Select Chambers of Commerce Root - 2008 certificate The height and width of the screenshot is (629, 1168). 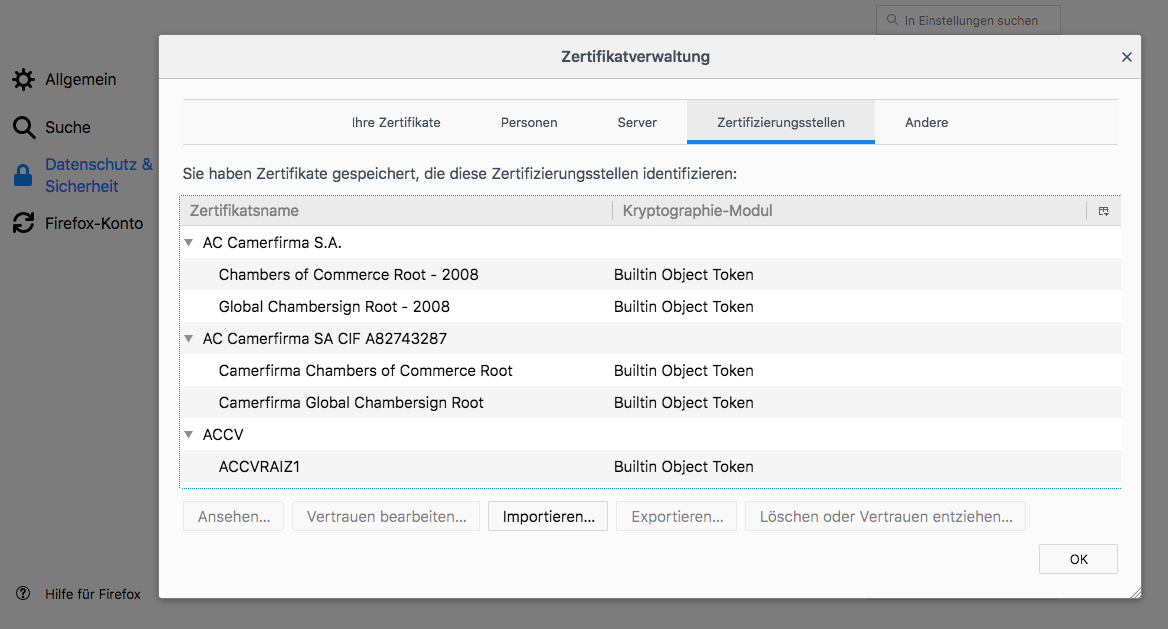pyautogui.click(x=348, y=274)
